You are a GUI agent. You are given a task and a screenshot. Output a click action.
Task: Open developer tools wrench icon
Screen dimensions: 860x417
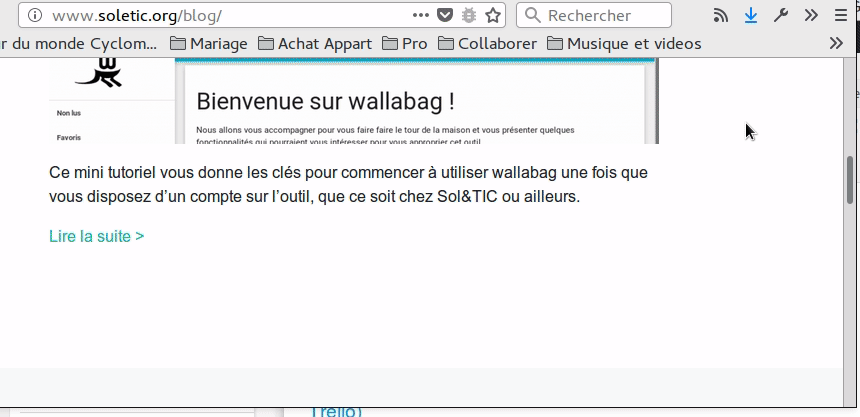(781, 15)
